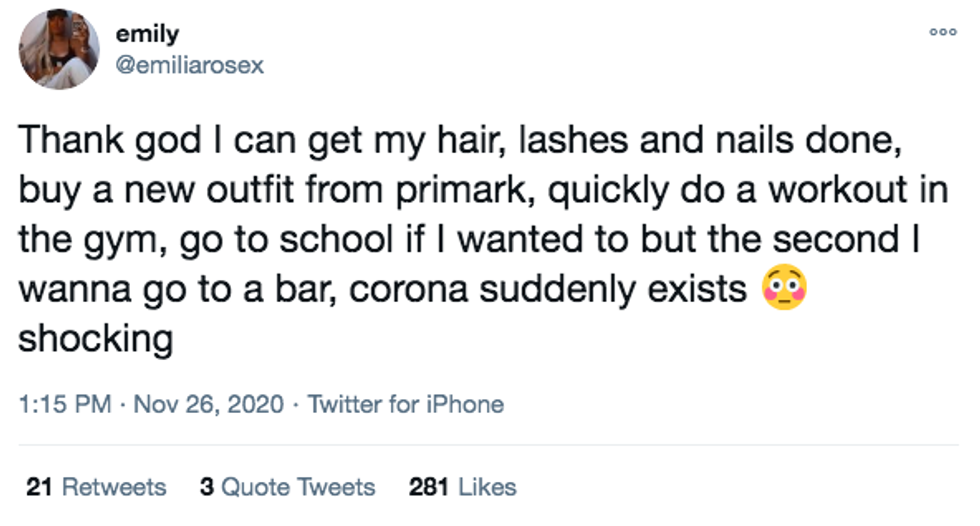Click the @emiliarosex handle
This screenshot has height=526, width=980.
click(191, 66)
